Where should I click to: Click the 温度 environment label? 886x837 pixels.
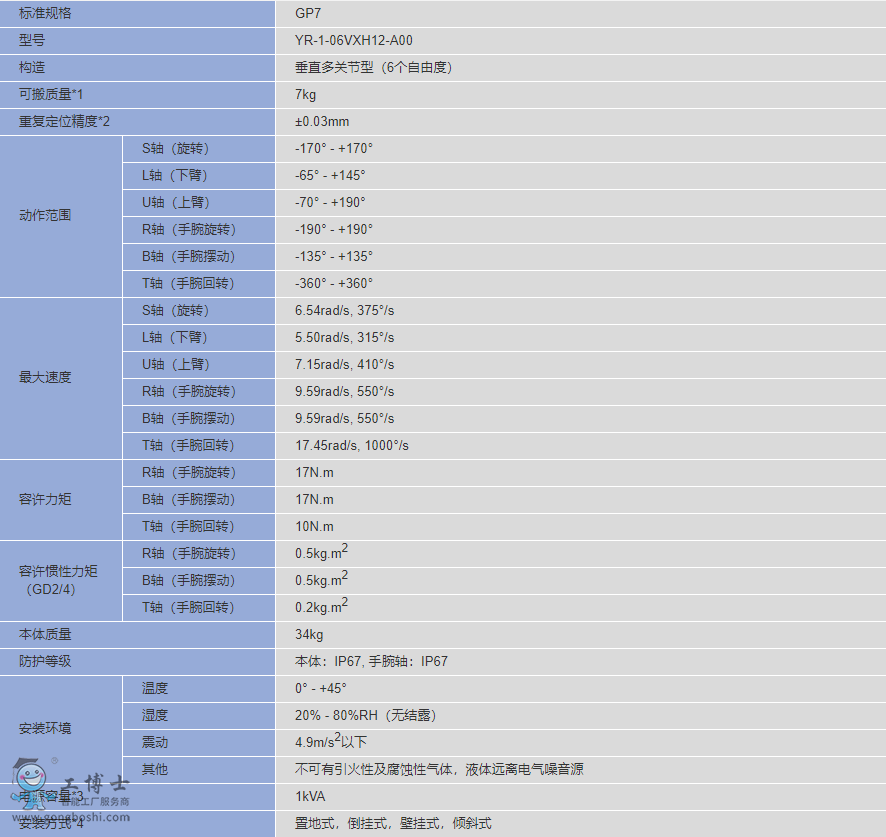pyautogui.click(x=155, y=689)
